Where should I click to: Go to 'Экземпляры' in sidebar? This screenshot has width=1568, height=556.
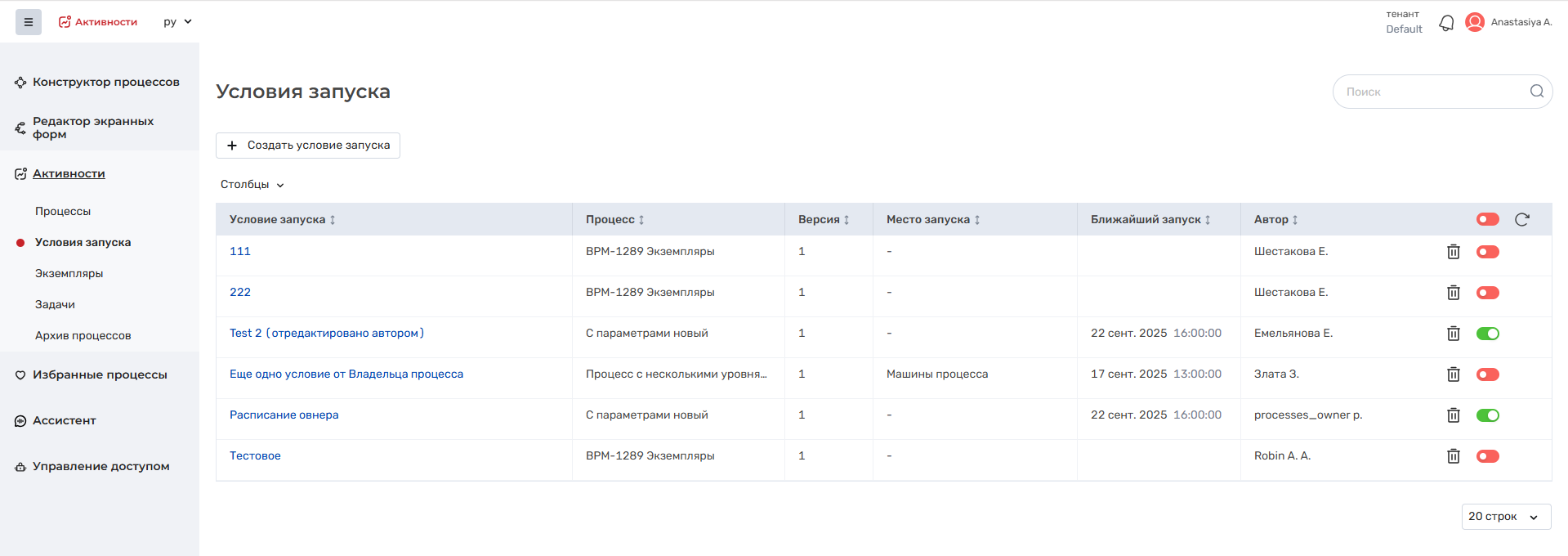click(x=69, y=273)
